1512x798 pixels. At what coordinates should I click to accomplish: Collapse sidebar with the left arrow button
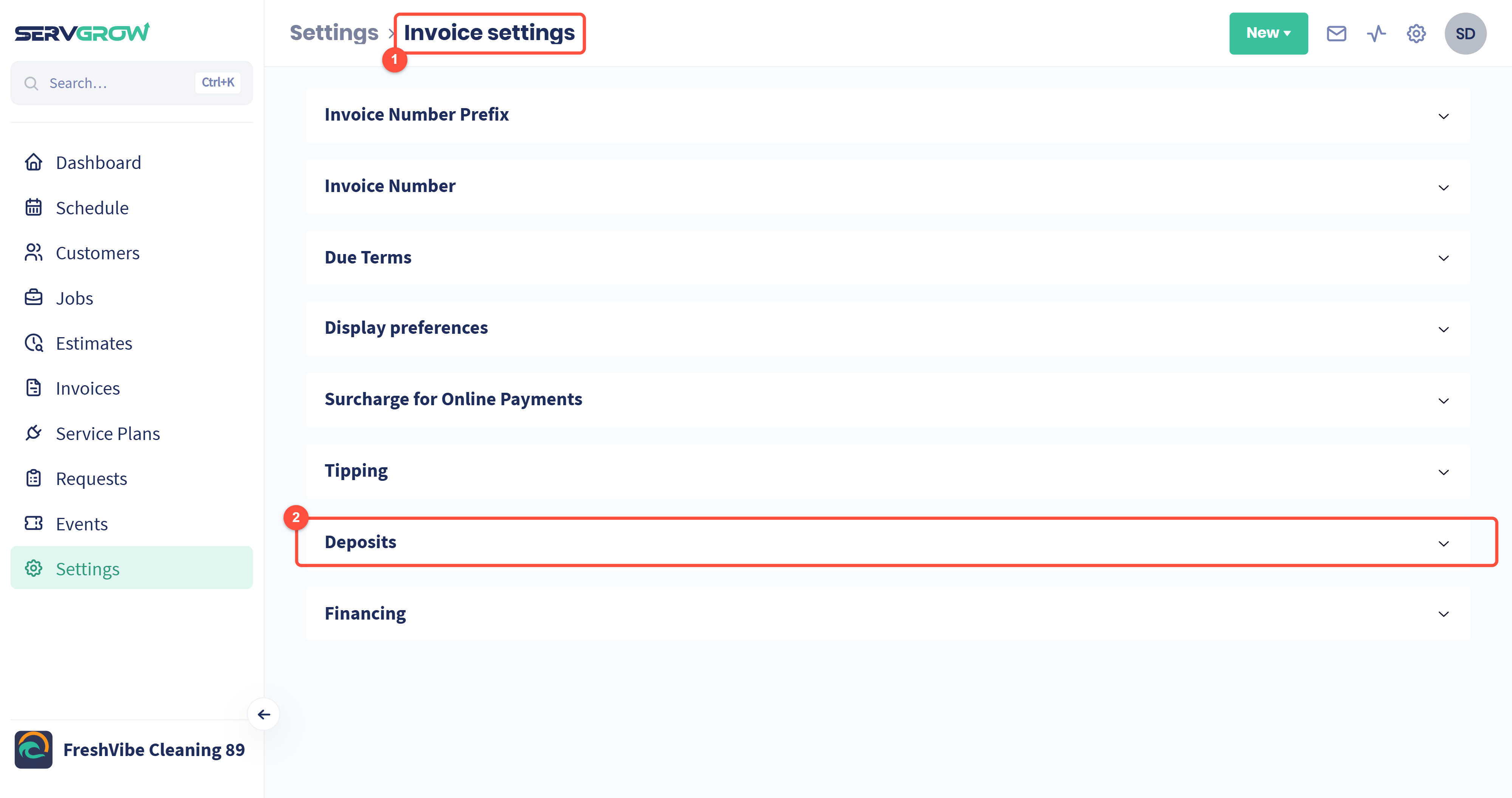(263, 714)
